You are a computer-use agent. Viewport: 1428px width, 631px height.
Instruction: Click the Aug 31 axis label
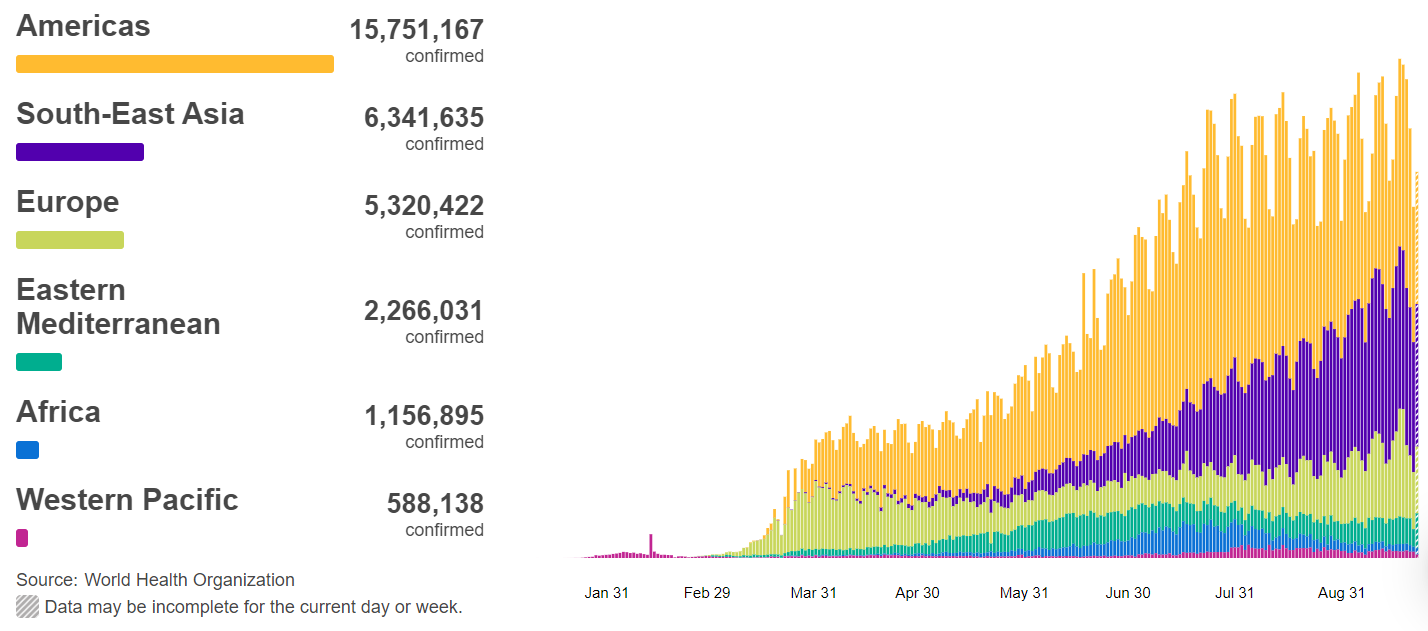pos(1341,593)
